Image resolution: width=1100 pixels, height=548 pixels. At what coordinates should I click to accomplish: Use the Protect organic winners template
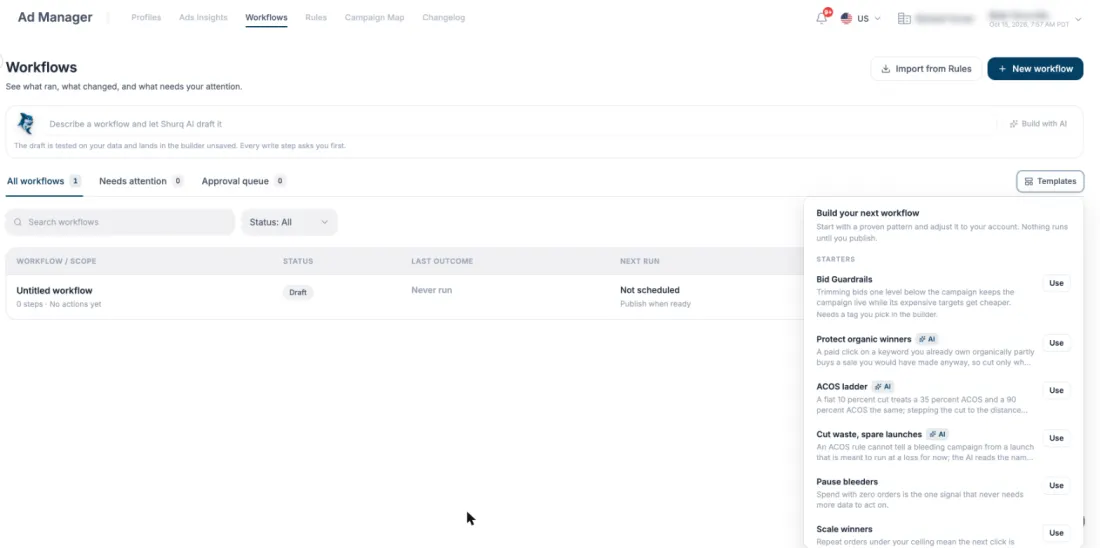click(1056, 343)
